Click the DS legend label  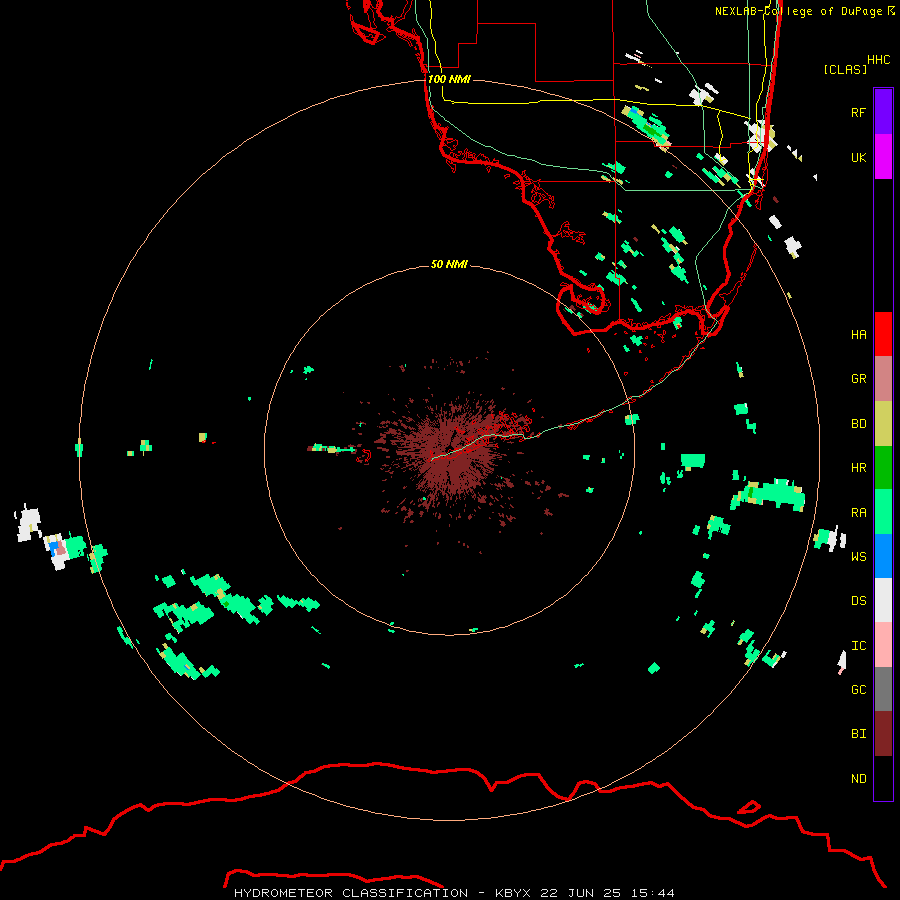[x=858, y=601]
